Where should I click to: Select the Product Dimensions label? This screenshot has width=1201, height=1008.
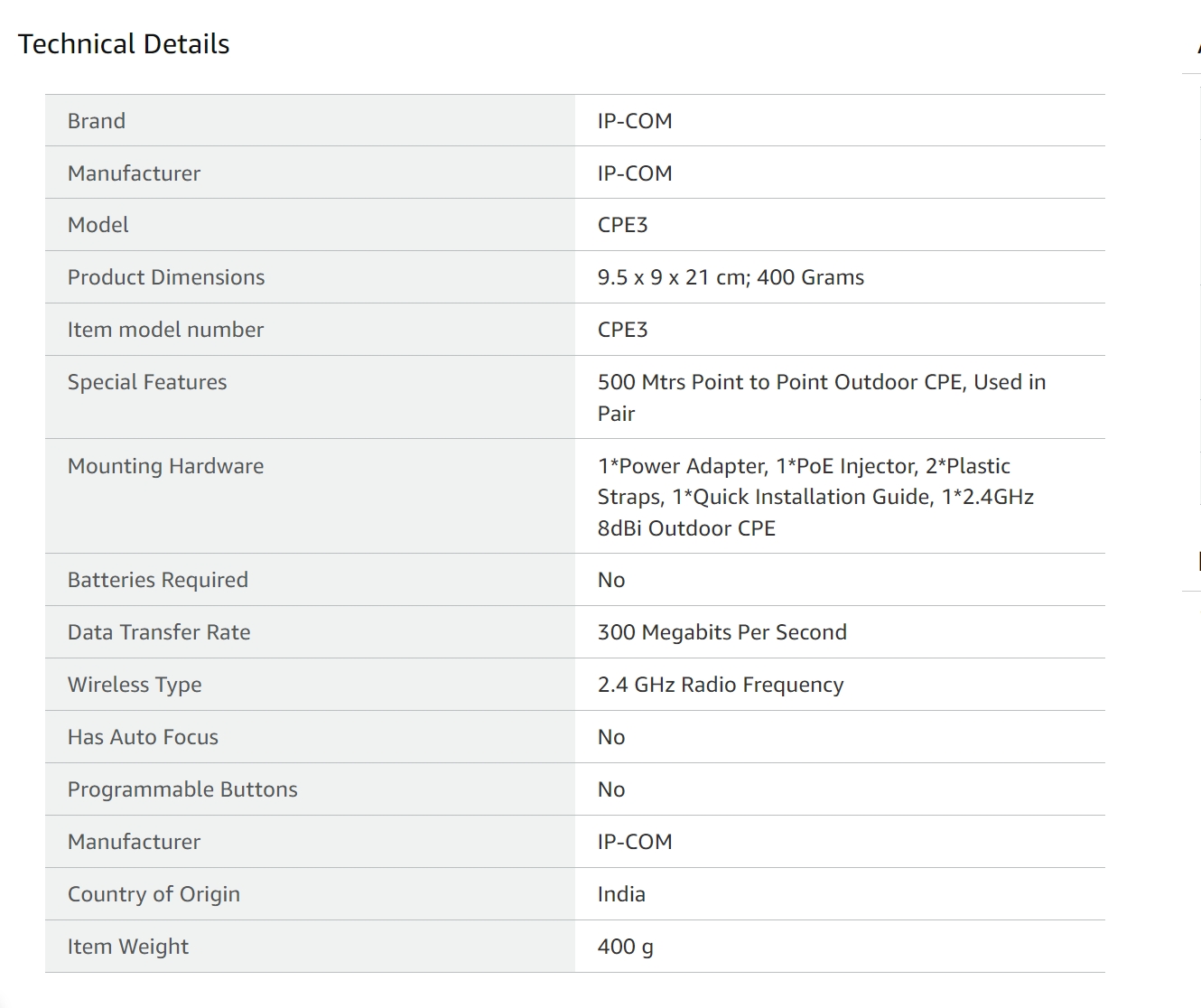pos(166,277)
